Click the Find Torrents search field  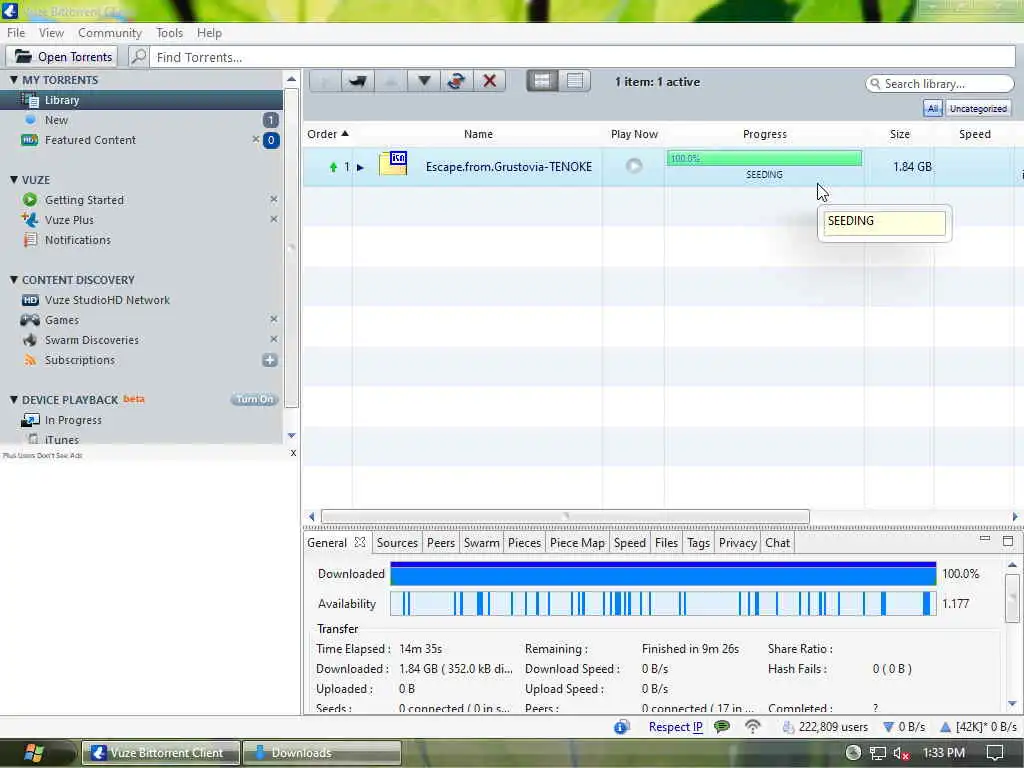583,57
